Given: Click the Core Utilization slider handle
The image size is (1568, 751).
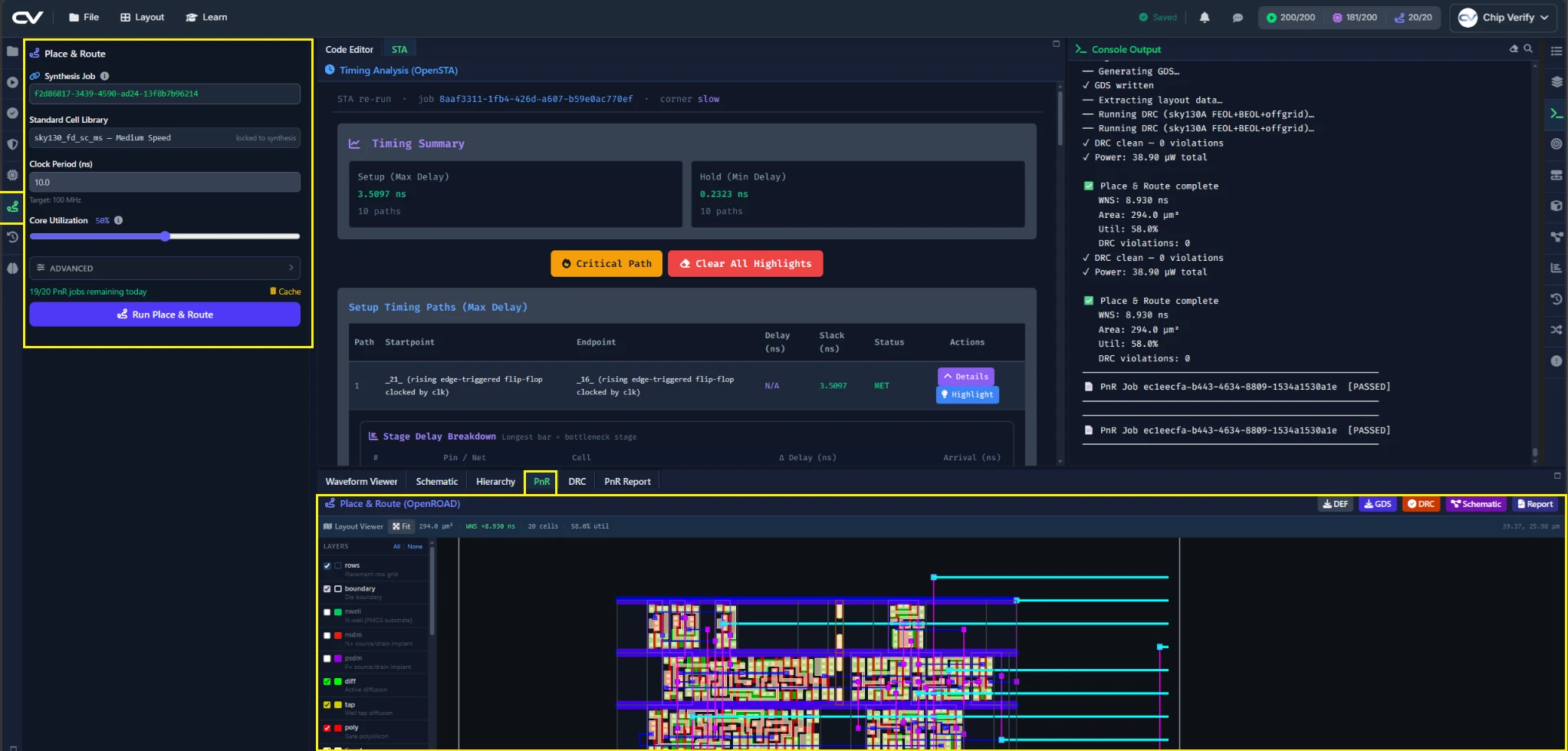Looking at the screenshot, I should coord(165,236).
